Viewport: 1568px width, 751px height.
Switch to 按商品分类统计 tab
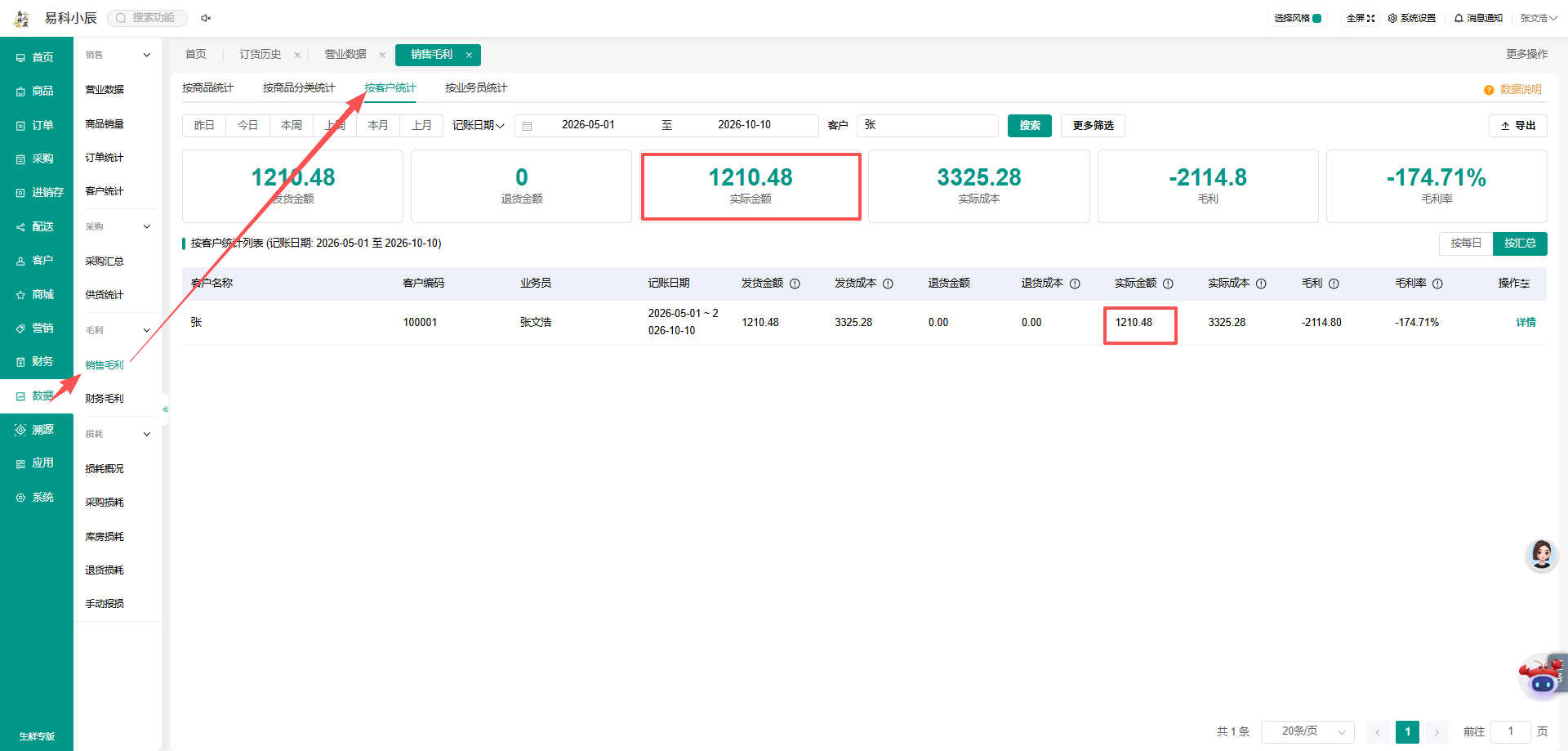pyautogui.click(x=299, y=87)
